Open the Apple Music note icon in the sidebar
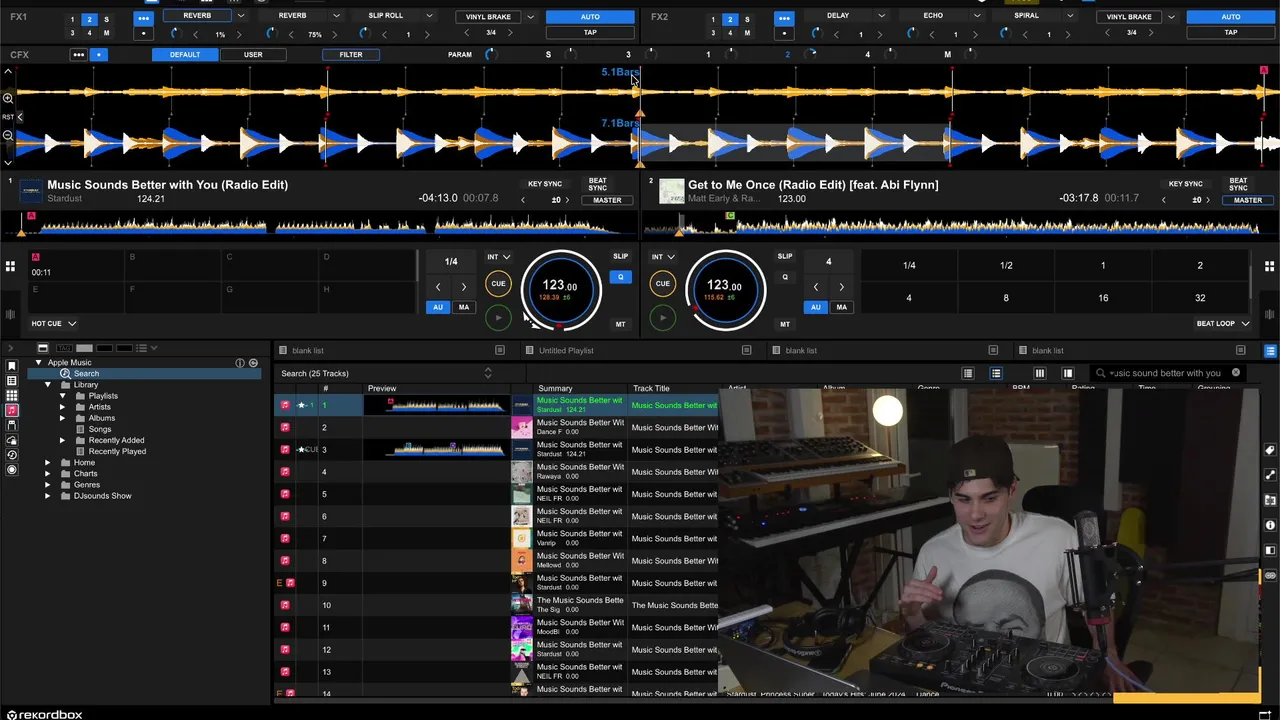The image size is (1280, 720). [x=11, y=410]
